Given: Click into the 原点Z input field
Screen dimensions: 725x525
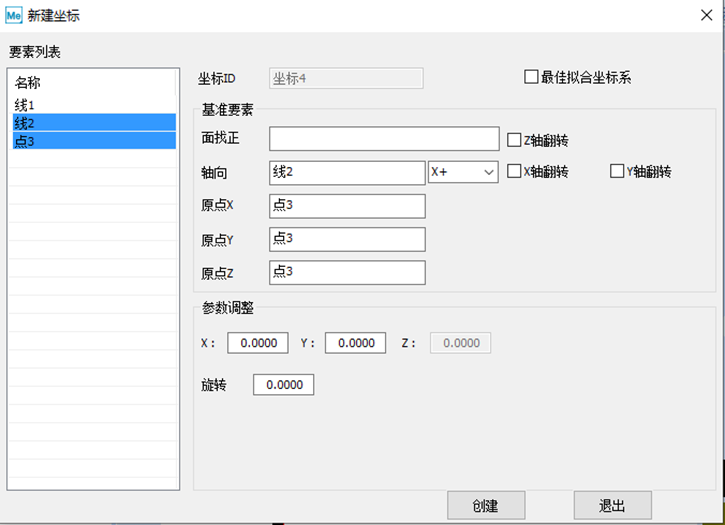Looking at the screenshot, I should pyautogui.click(x=347, y=272).
